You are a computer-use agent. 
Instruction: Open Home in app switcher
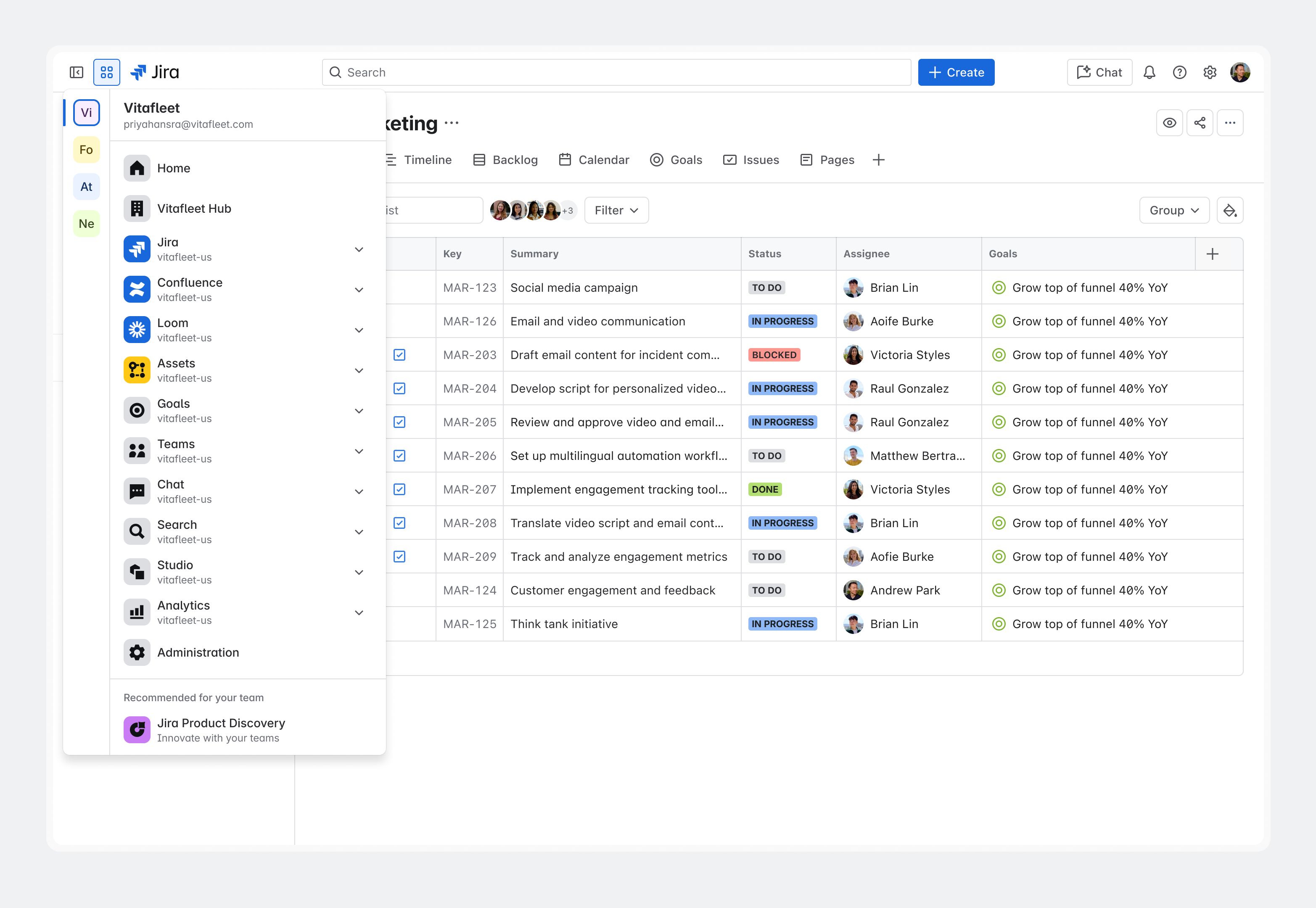point(248,169)
